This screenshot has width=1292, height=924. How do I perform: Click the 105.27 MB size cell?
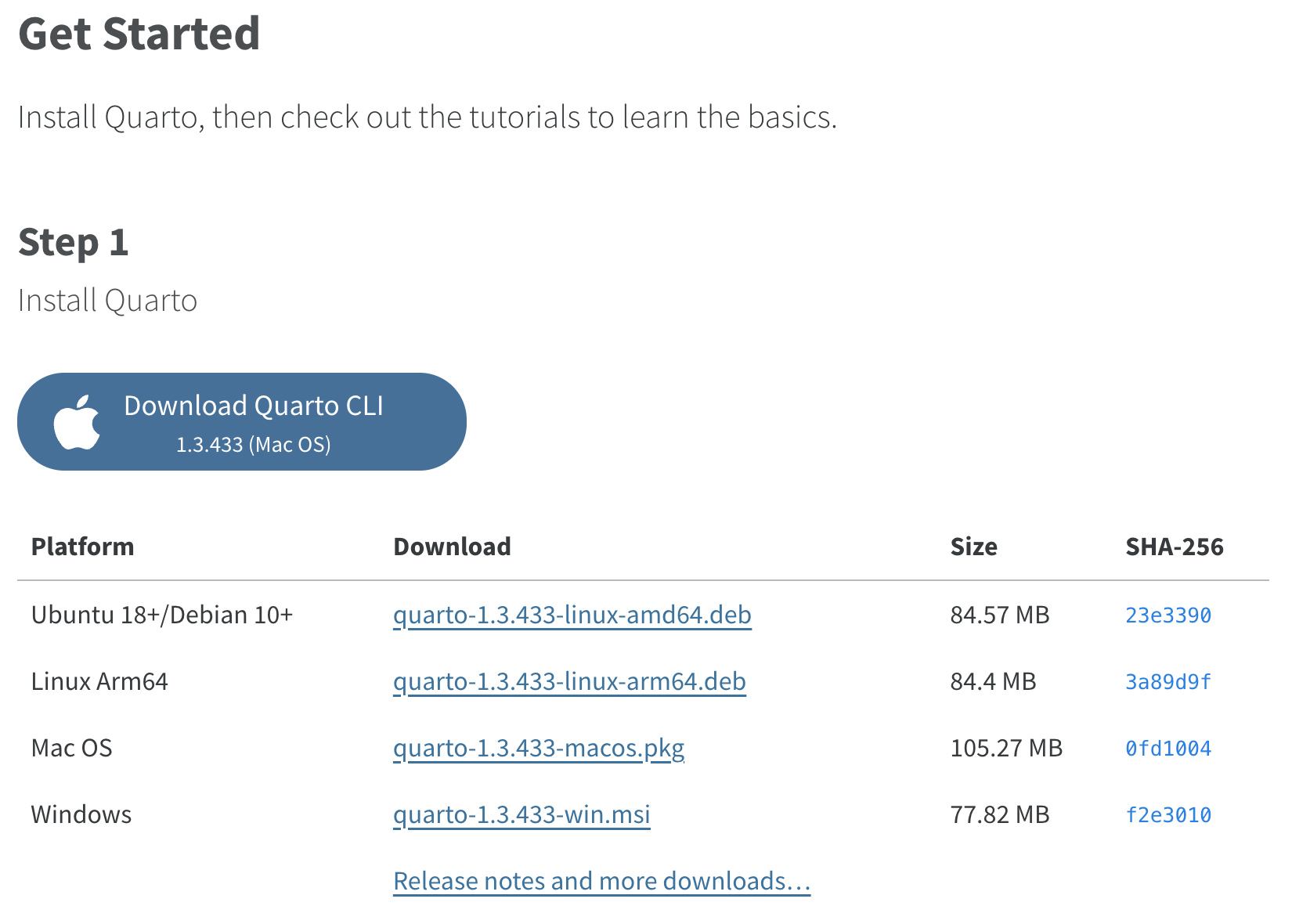[1006, 749]
